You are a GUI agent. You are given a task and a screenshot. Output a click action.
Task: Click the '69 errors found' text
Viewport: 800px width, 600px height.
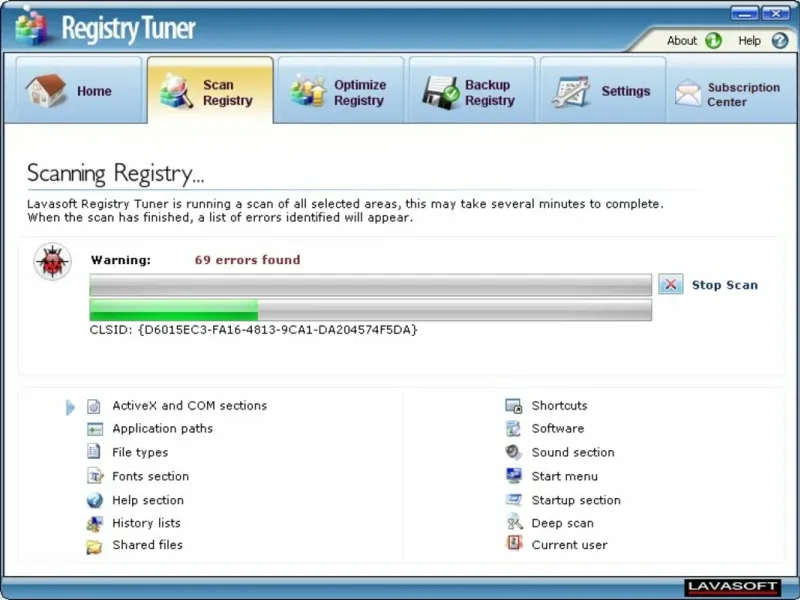point(247,260)
